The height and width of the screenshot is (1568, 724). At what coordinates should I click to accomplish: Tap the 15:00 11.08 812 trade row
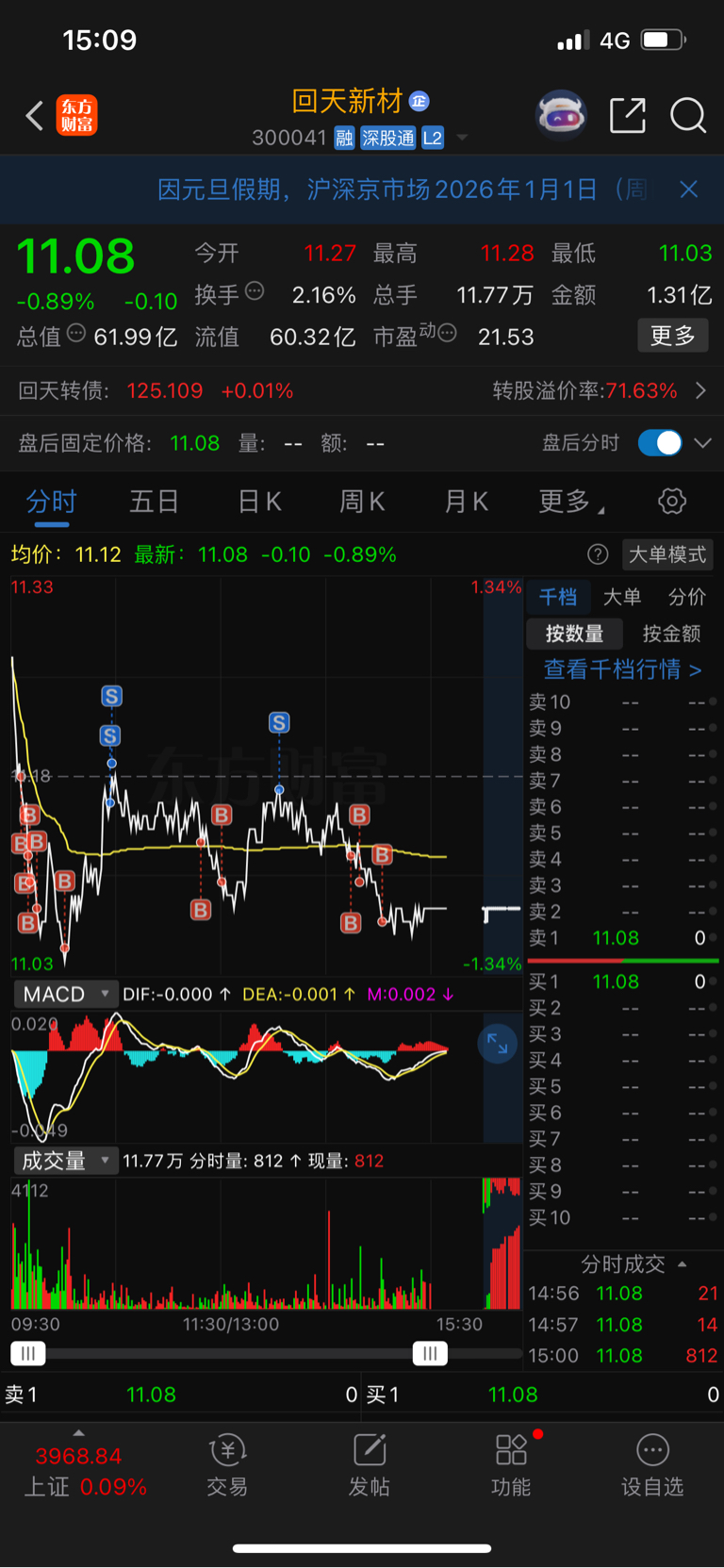coord(622,1356)
